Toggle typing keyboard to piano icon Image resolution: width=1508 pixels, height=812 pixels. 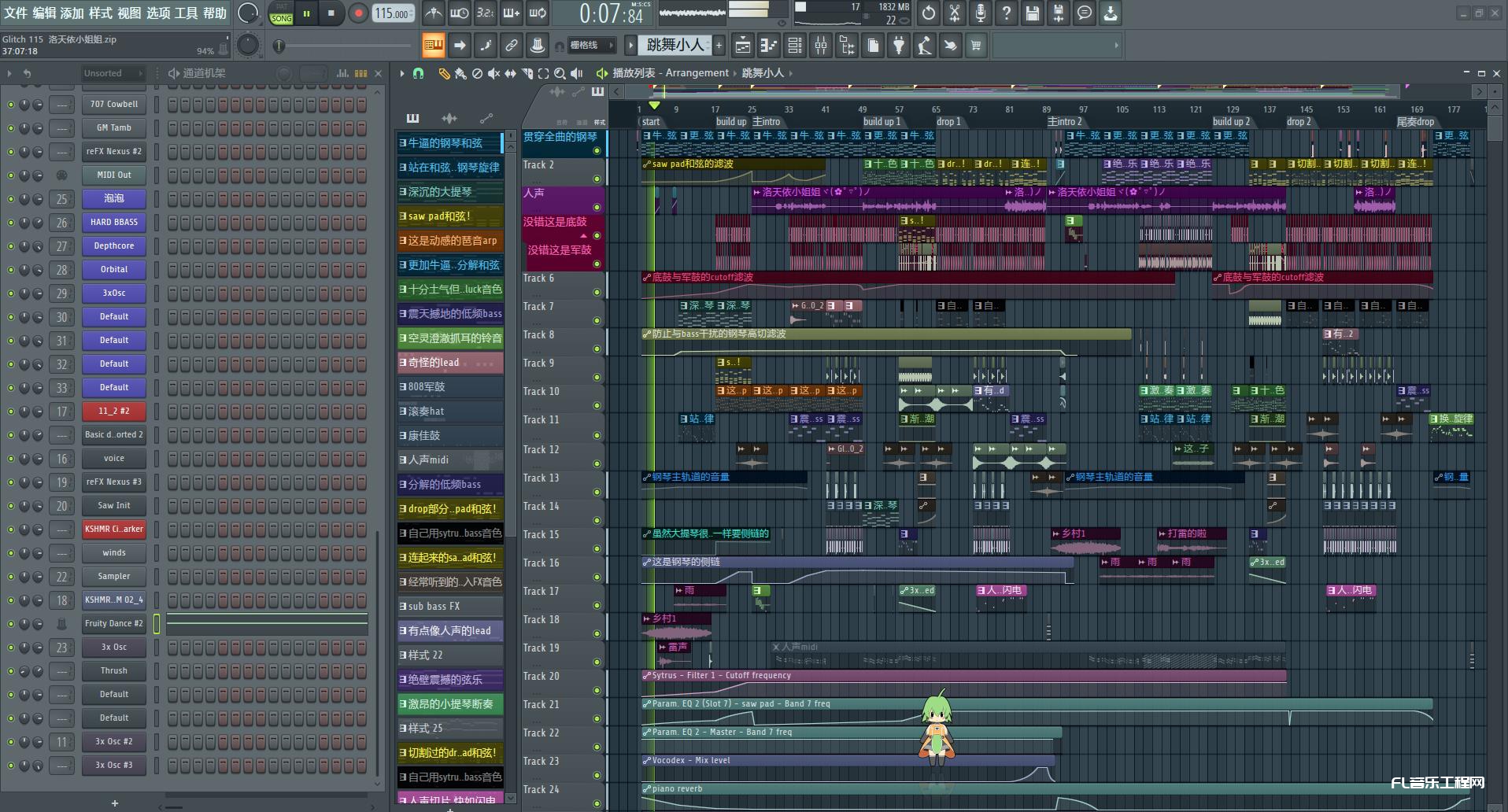(x=434, y=46)
